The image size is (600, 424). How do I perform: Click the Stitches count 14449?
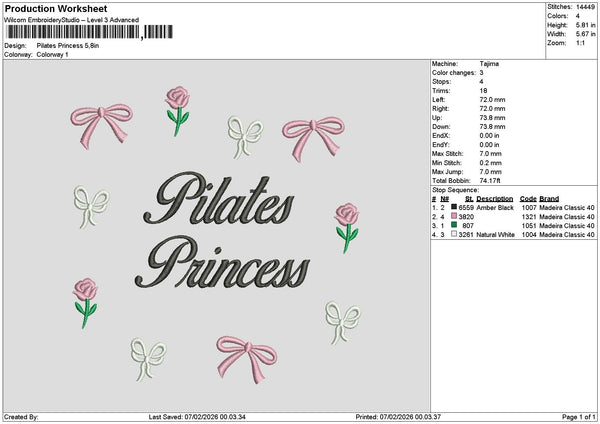coord(585,6)
